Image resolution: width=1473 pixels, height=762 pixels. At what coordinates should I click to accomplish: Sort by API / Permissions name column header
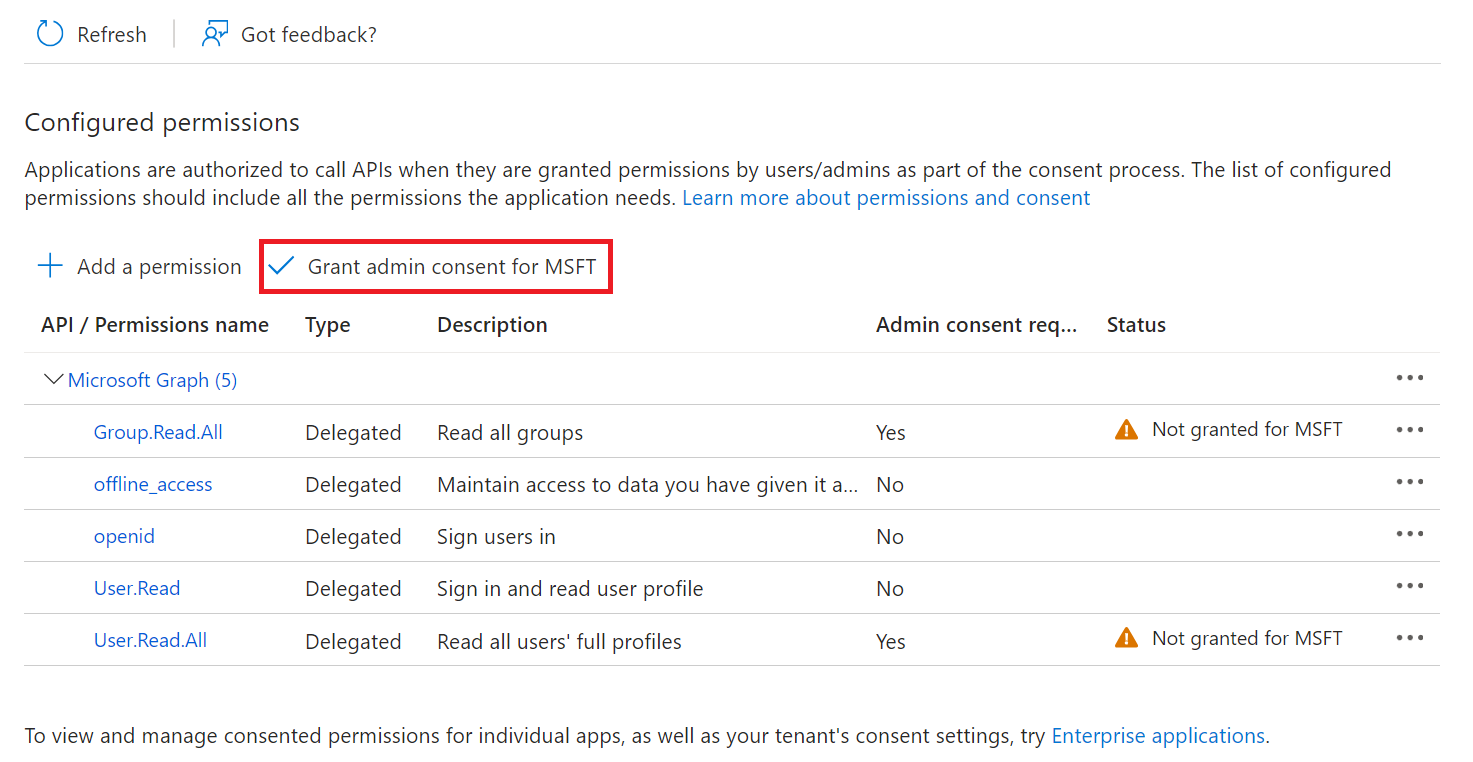click(x=155, y=325)
